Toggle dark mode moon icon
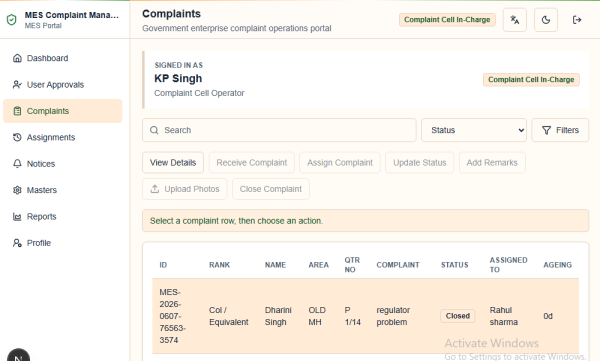 click(x=546, y=20)
